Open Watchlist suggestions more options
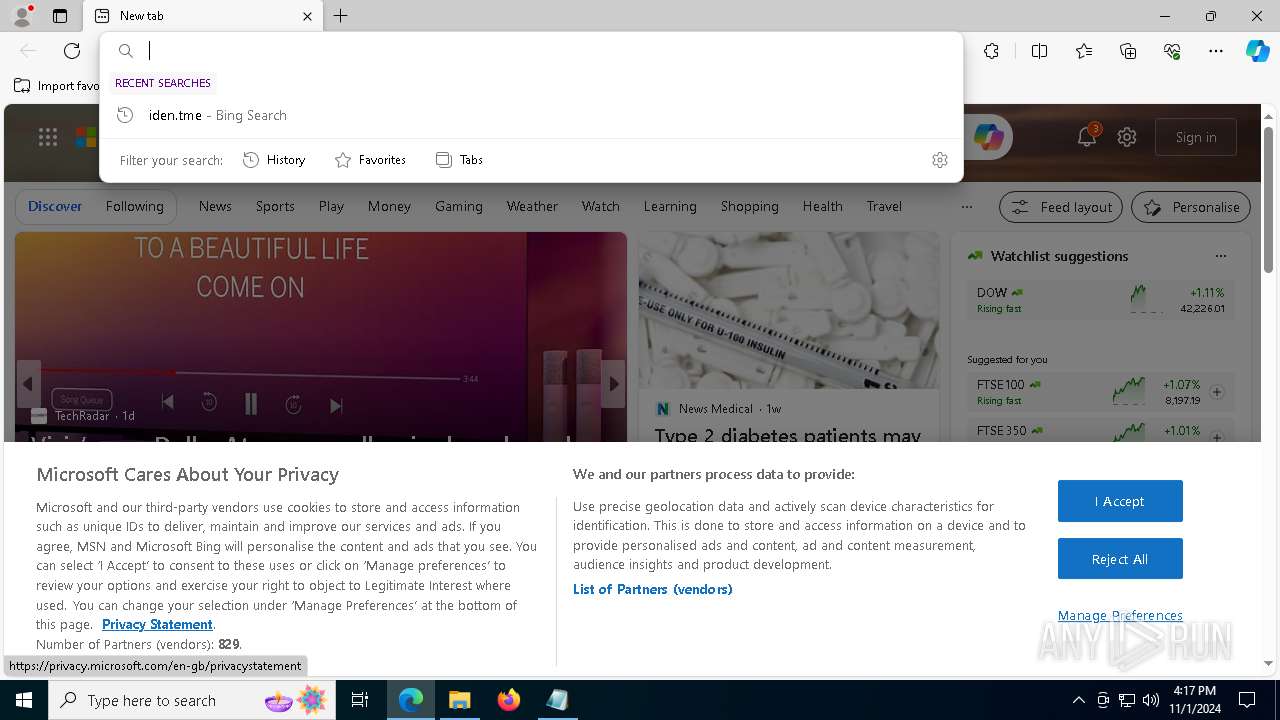Image resolution: width=1280 pixels, height=720 pixels. click(1220, 256)
